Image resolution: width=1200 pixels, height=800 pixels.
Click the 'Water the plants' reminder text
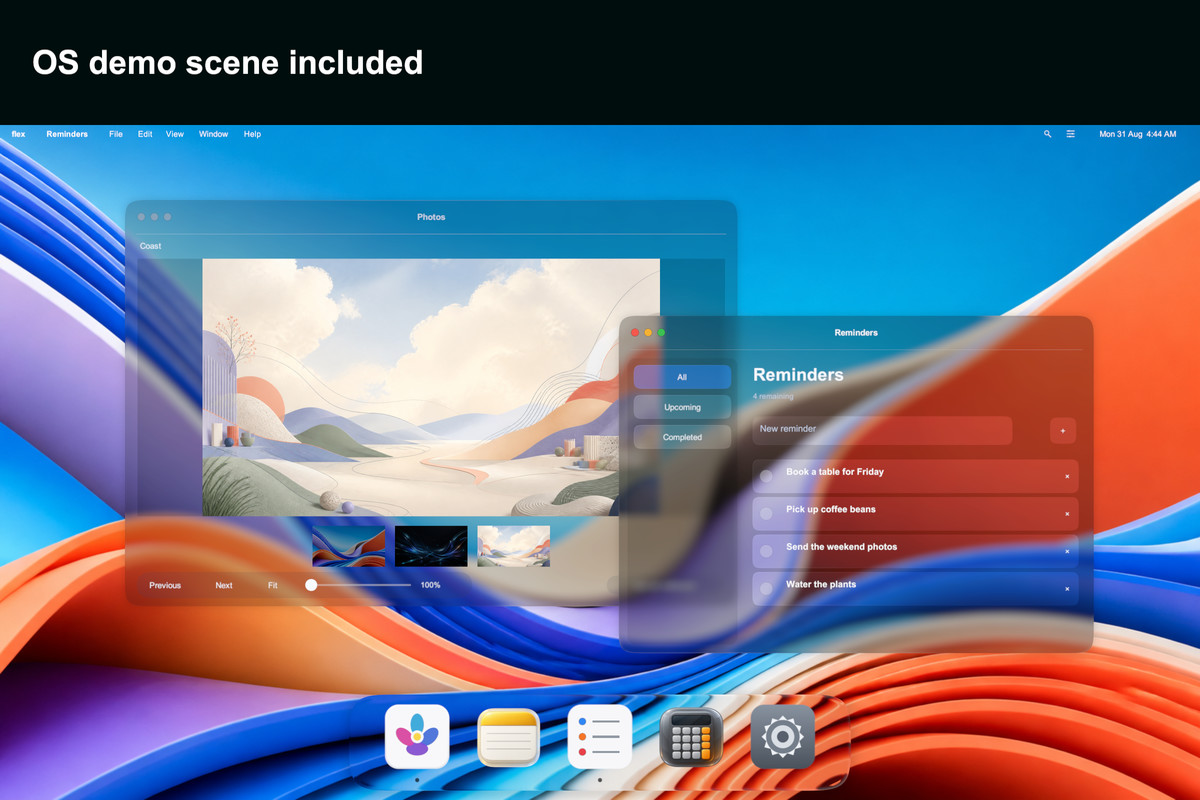(x=821, y=584)
